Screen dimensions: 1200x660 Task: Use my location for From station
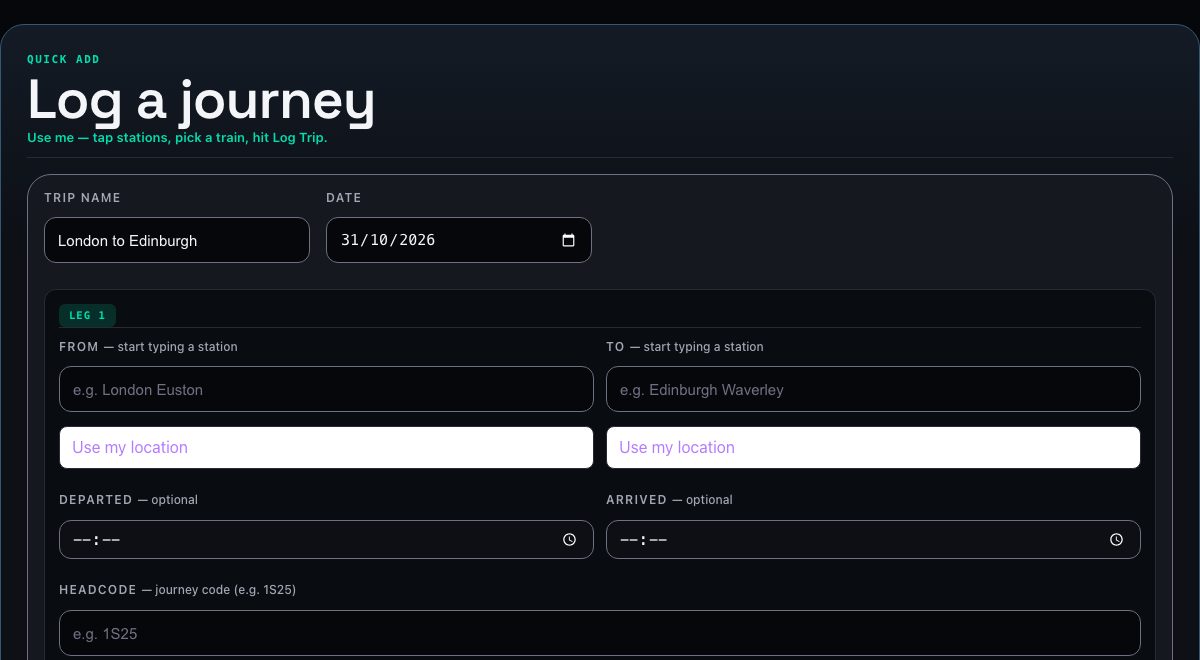click(326, 447)
